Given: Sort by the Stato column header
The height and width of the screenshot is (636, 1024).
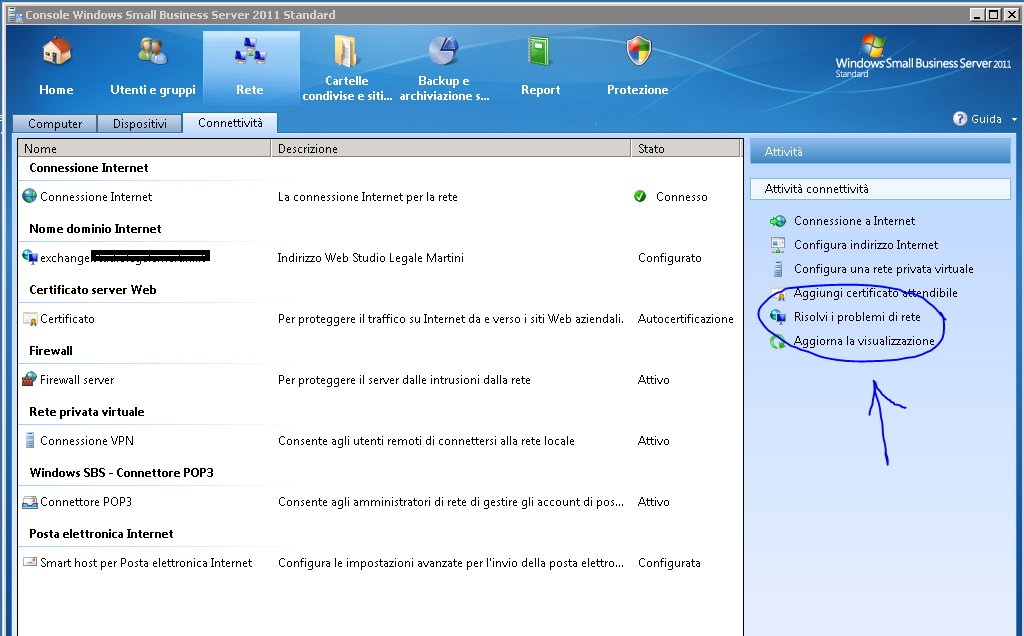Looking at the screenshot, I should pos(686,148).
